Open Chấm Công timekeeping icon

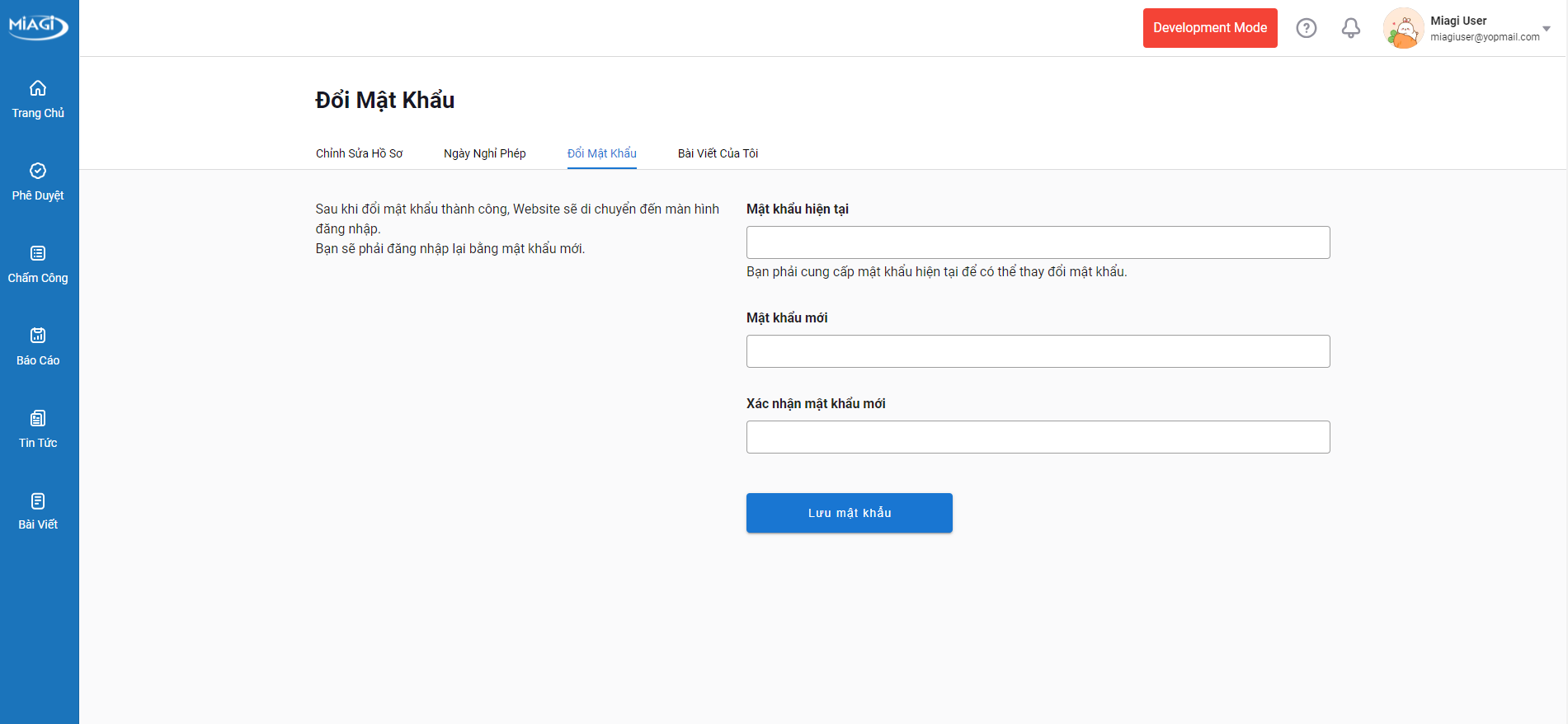click(38, 253)
